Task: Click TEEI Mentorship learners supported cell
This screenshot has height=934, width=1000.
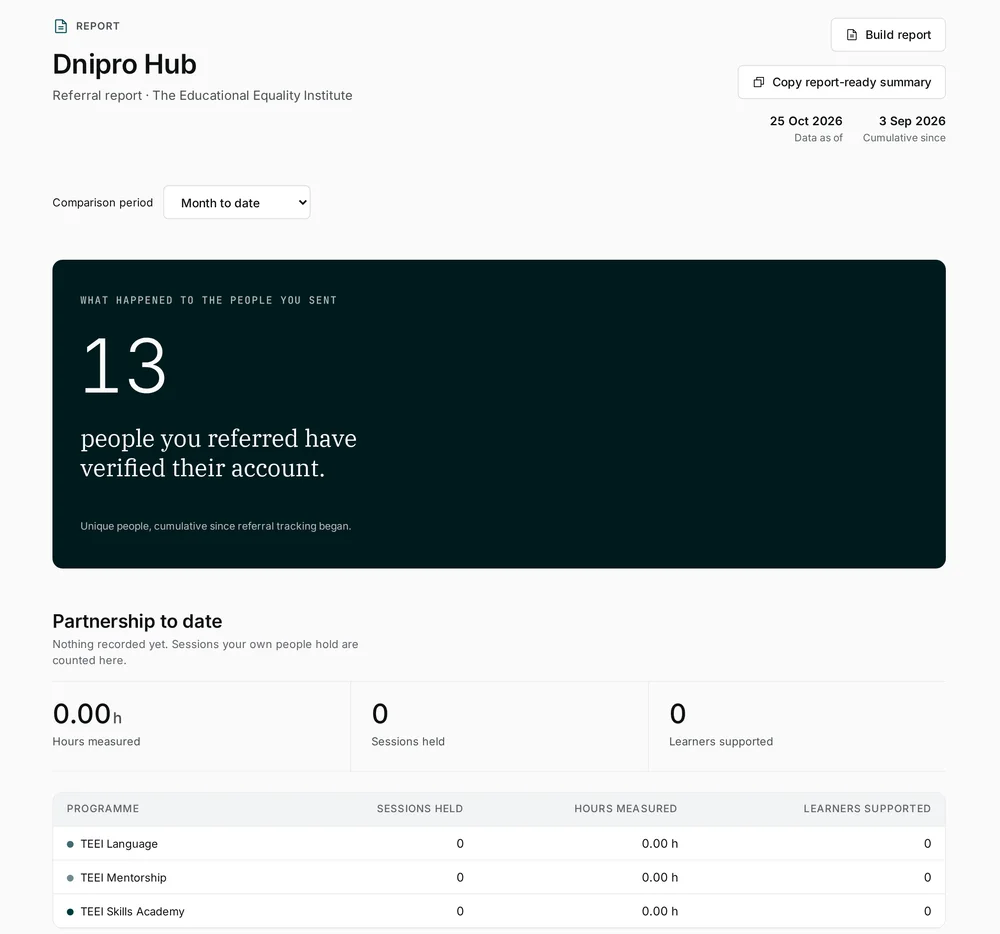Action: click(x=927, y=878)
